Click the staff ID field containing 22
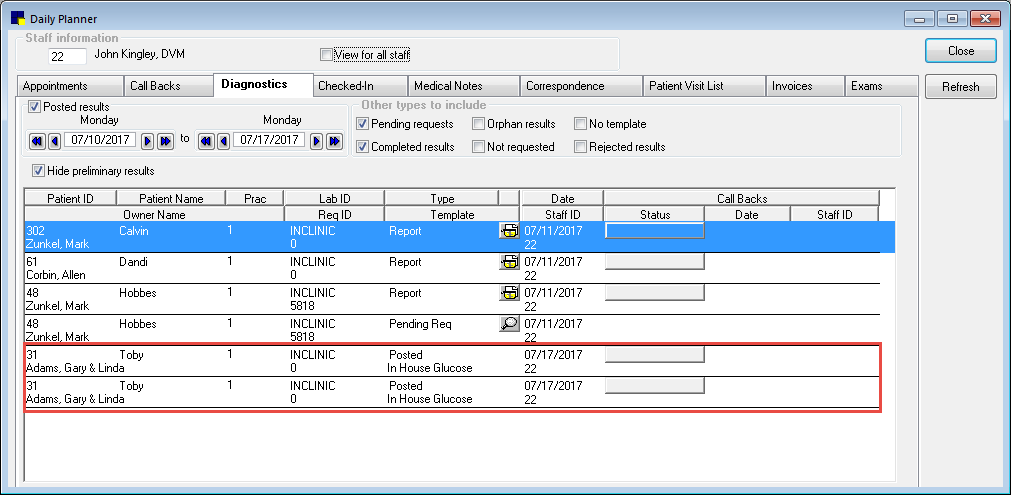1011x495 pixels. (68, 57)
